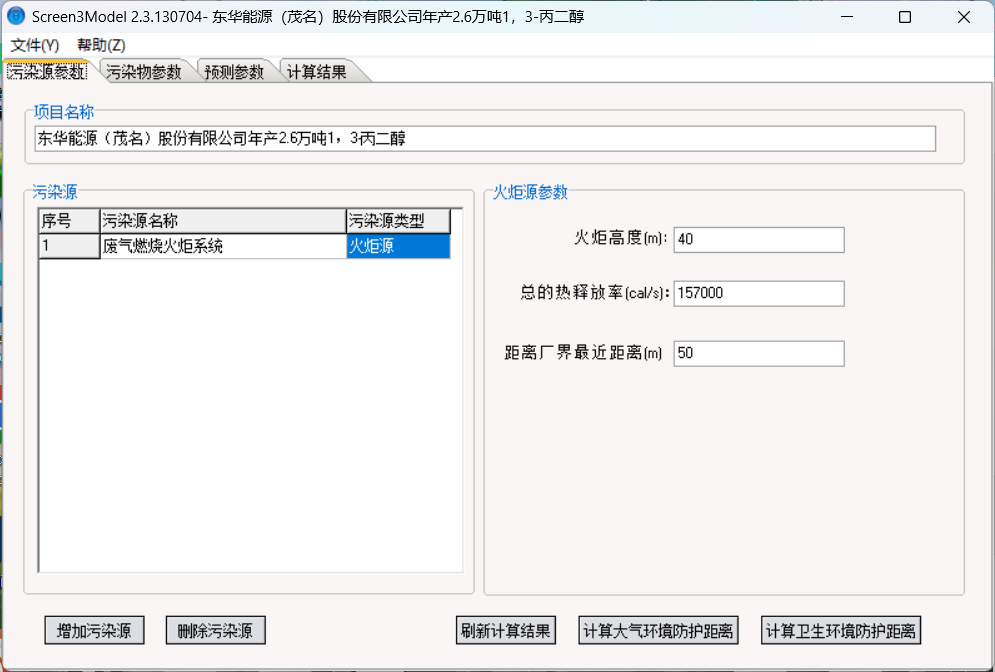995x672 pixels.
Task: Click the 污染源类型 column header
Action: click(399, 221)
